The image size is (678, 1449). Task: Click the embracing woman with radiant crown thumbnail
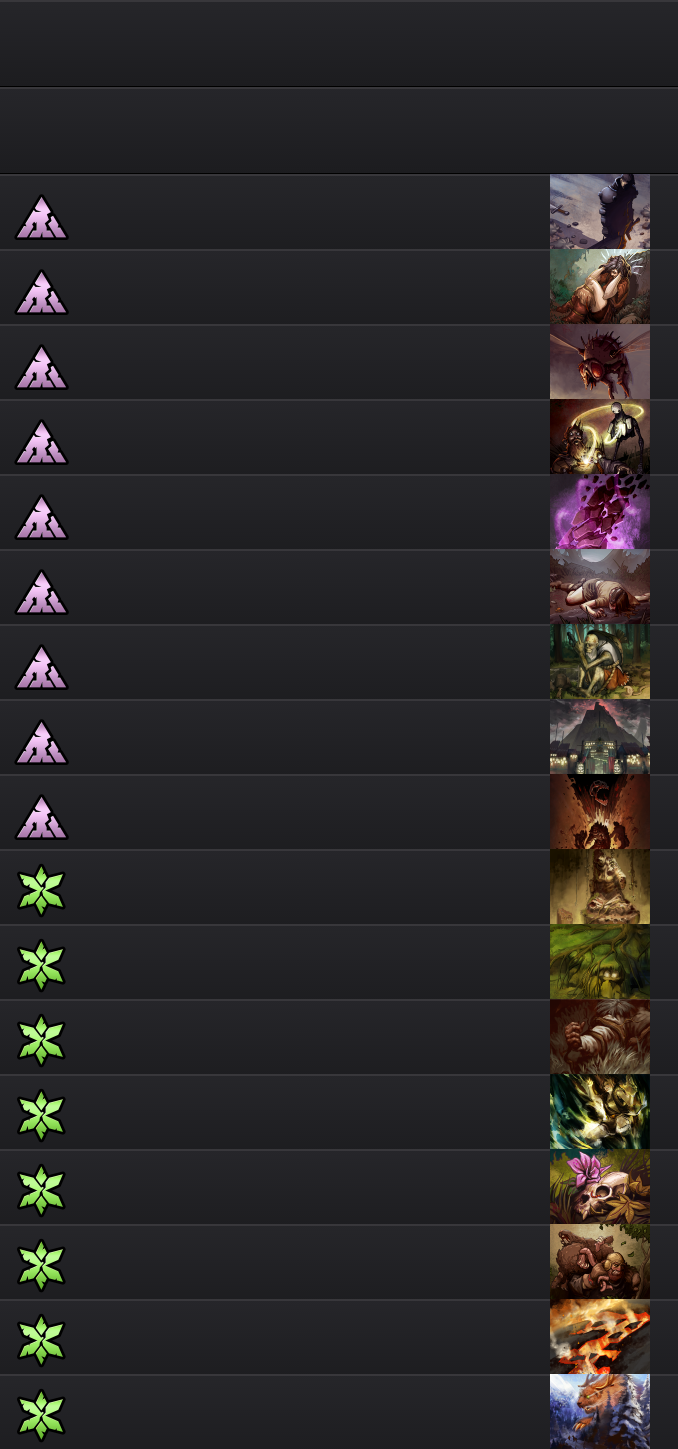point(600,287)
